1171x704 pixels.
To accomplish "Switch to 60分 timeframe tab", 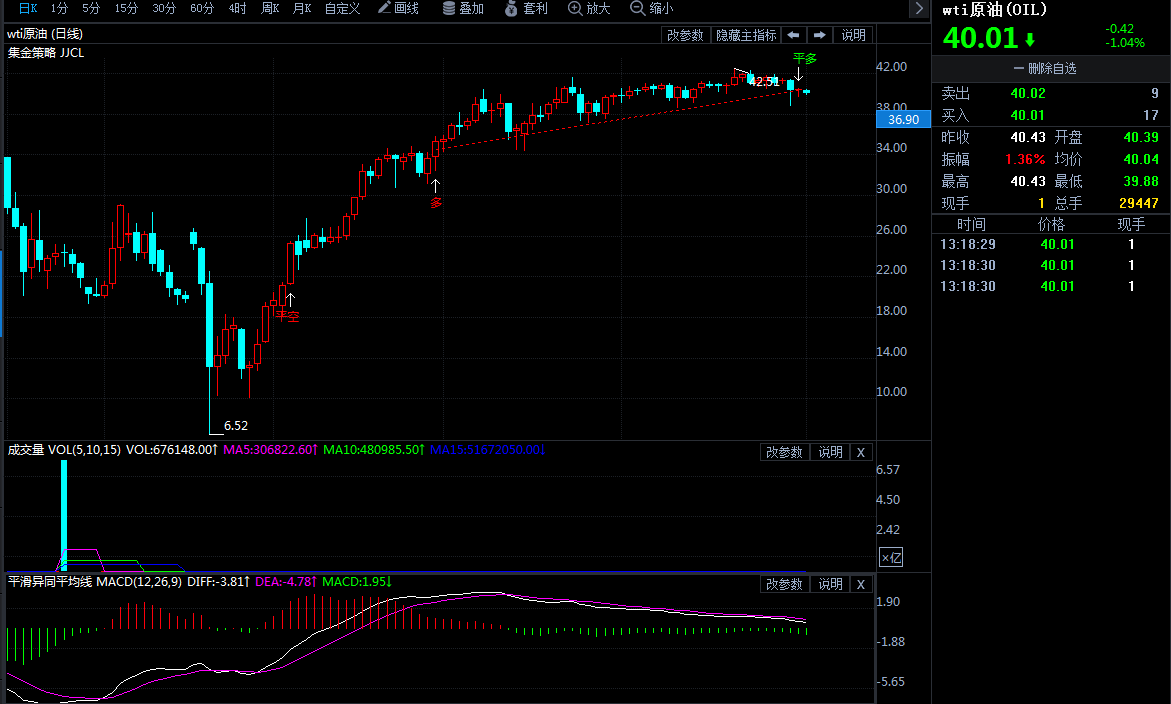I will tap(202, 8).
